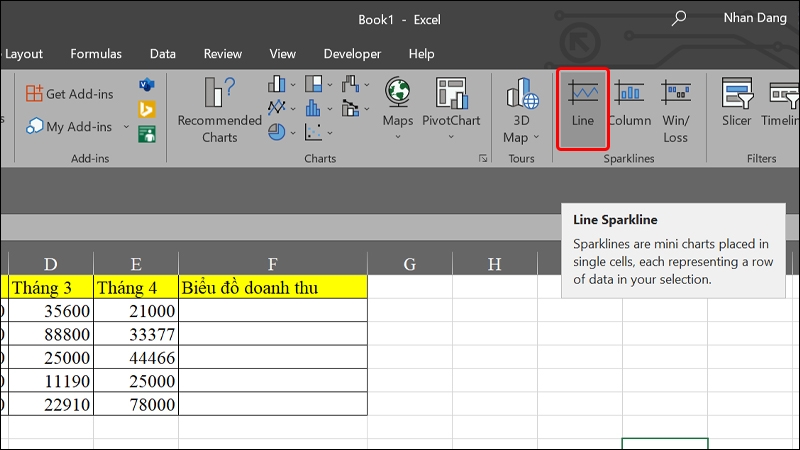The image size is (800, 450).
Task: Insert a Pie or Doughnut chart
Action: point(277,132)
